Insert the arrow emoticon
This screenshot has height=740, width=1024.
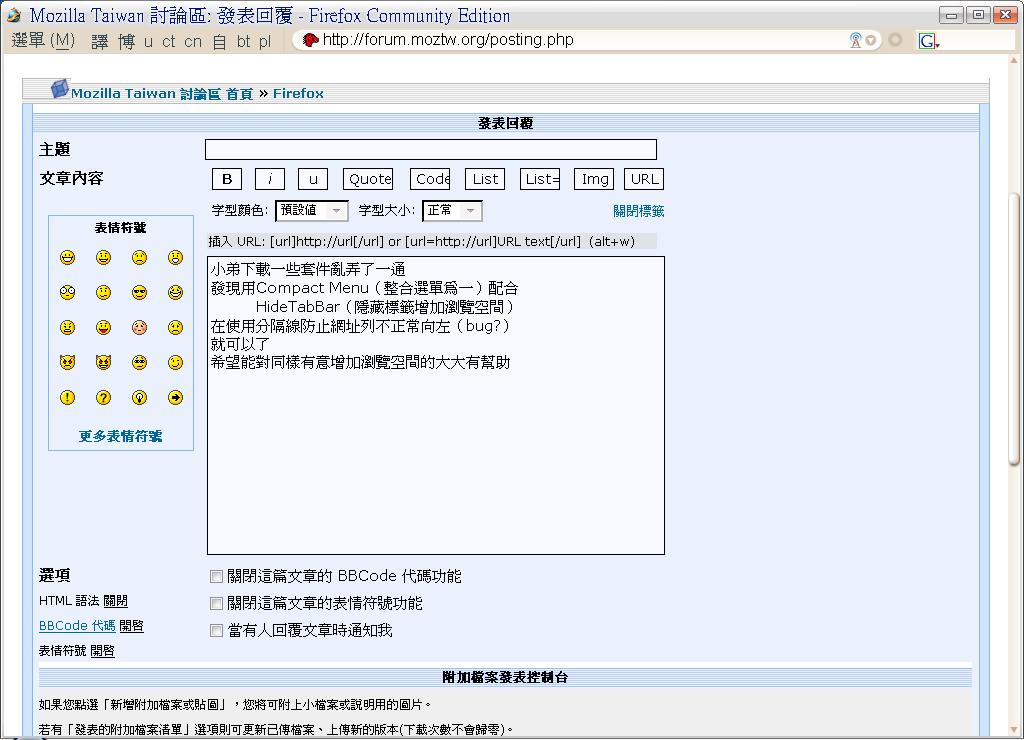point(175,397)
